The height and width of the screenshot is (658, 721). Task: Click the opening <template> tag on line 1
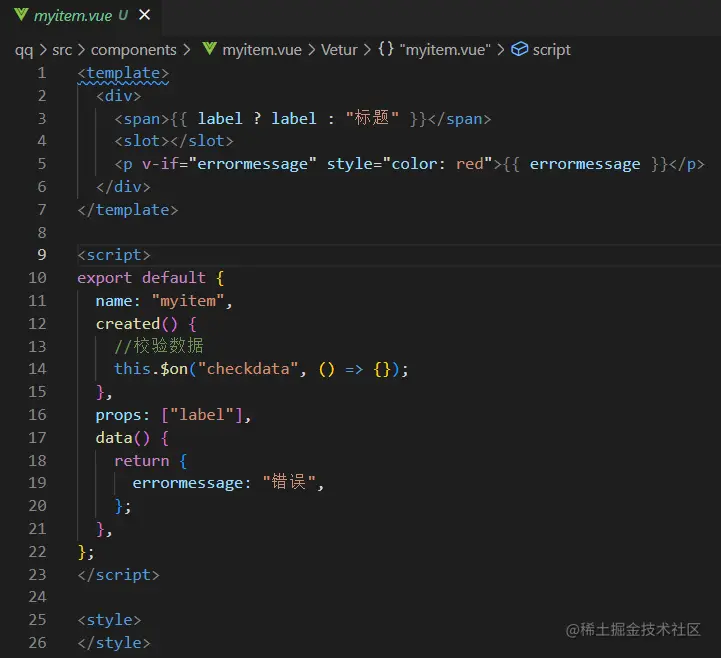(x=123, y=73)
